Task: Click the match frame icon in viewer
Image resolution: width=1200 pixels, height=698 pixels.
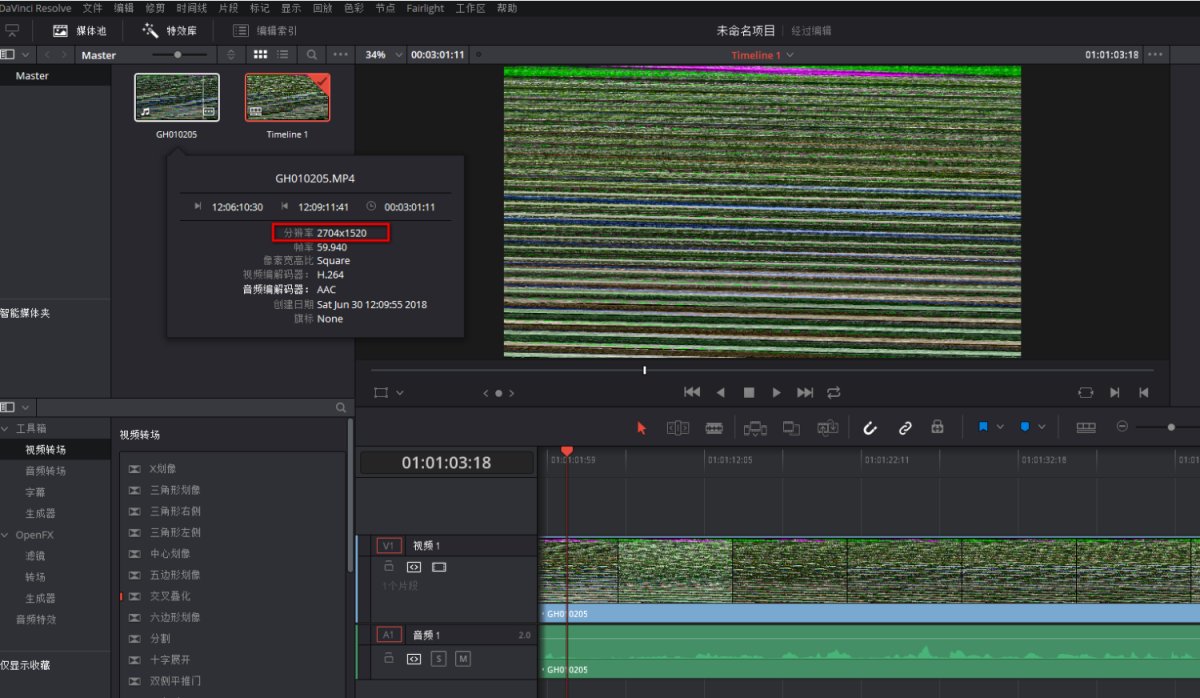Action: pyautogui.click(x=1086, y=393)
